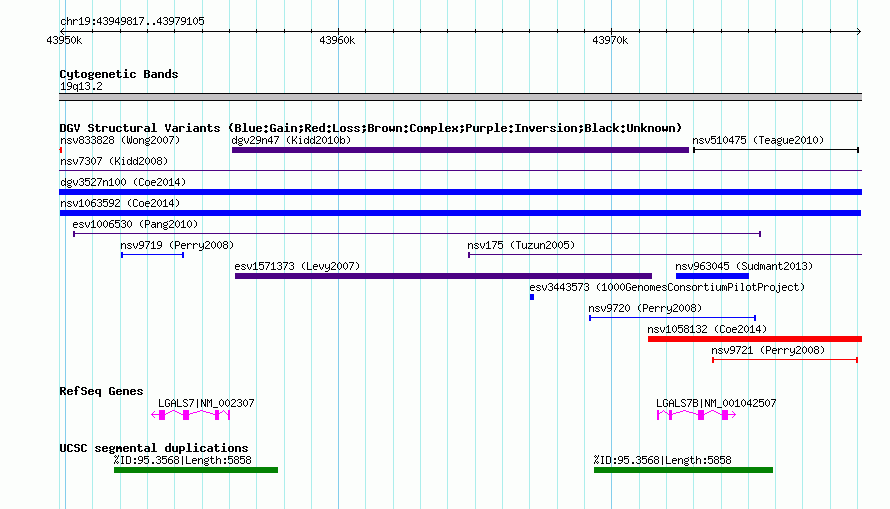
Task: Click the ruler's right arrowhead
Action: [859, 31]
